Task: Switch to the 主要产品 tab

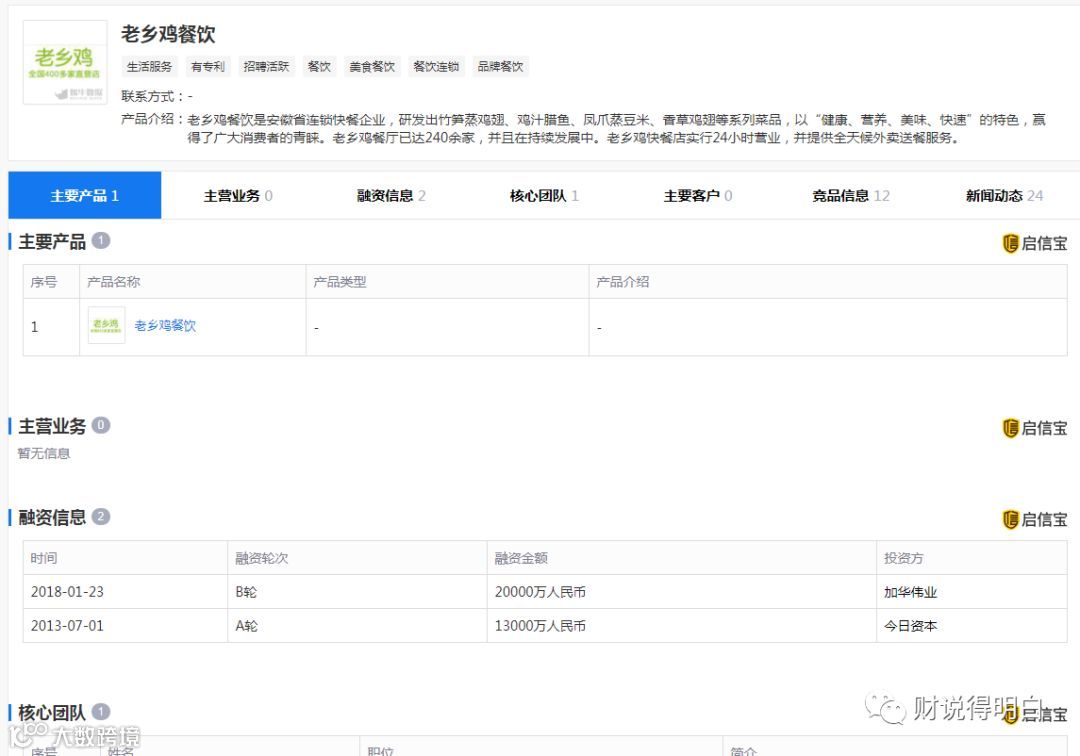Action: click(x=85, y=196)
